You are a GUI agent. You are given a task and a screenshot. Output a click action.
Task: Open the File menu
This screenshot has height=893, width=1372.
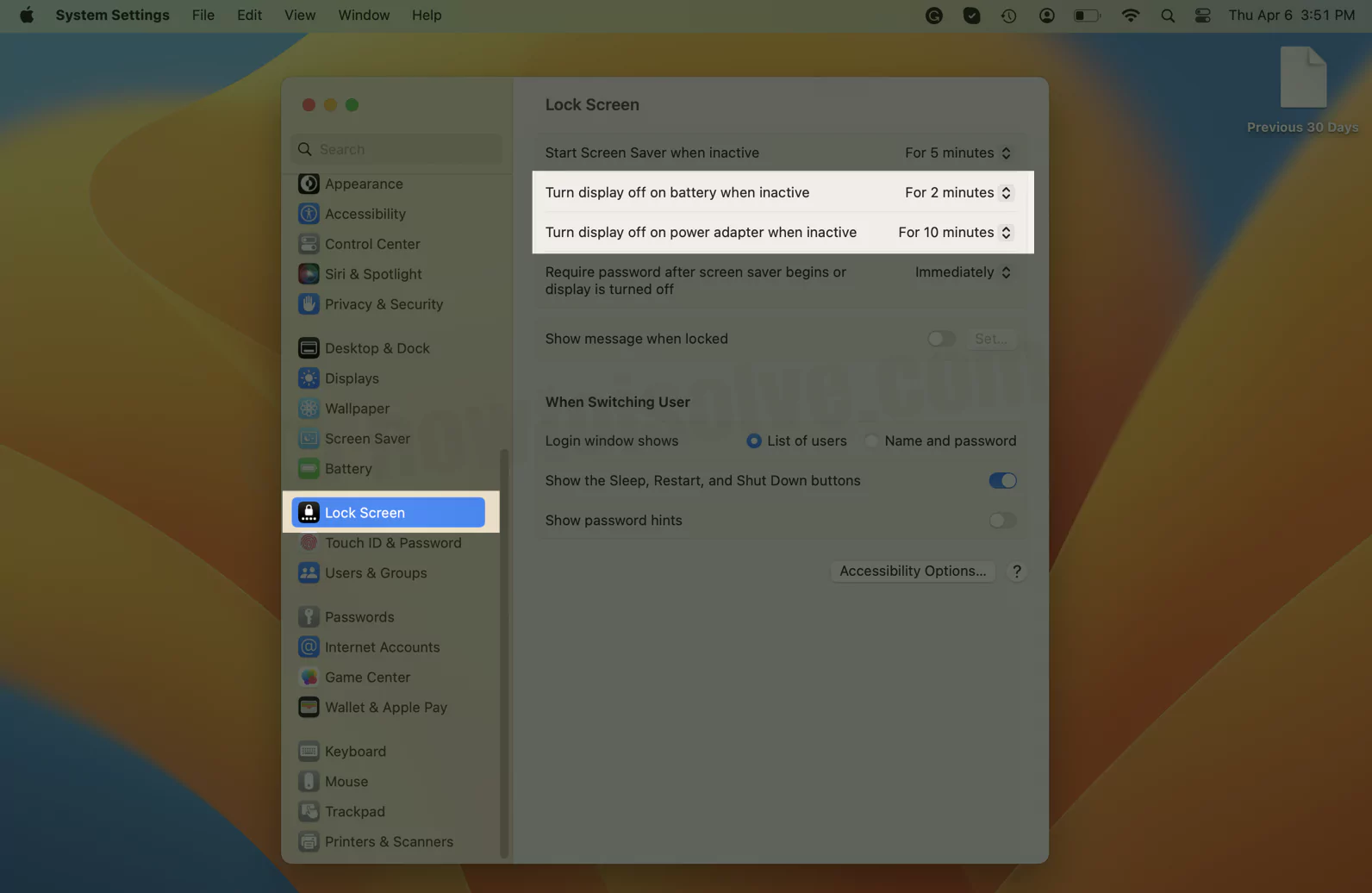pos(203,16)
